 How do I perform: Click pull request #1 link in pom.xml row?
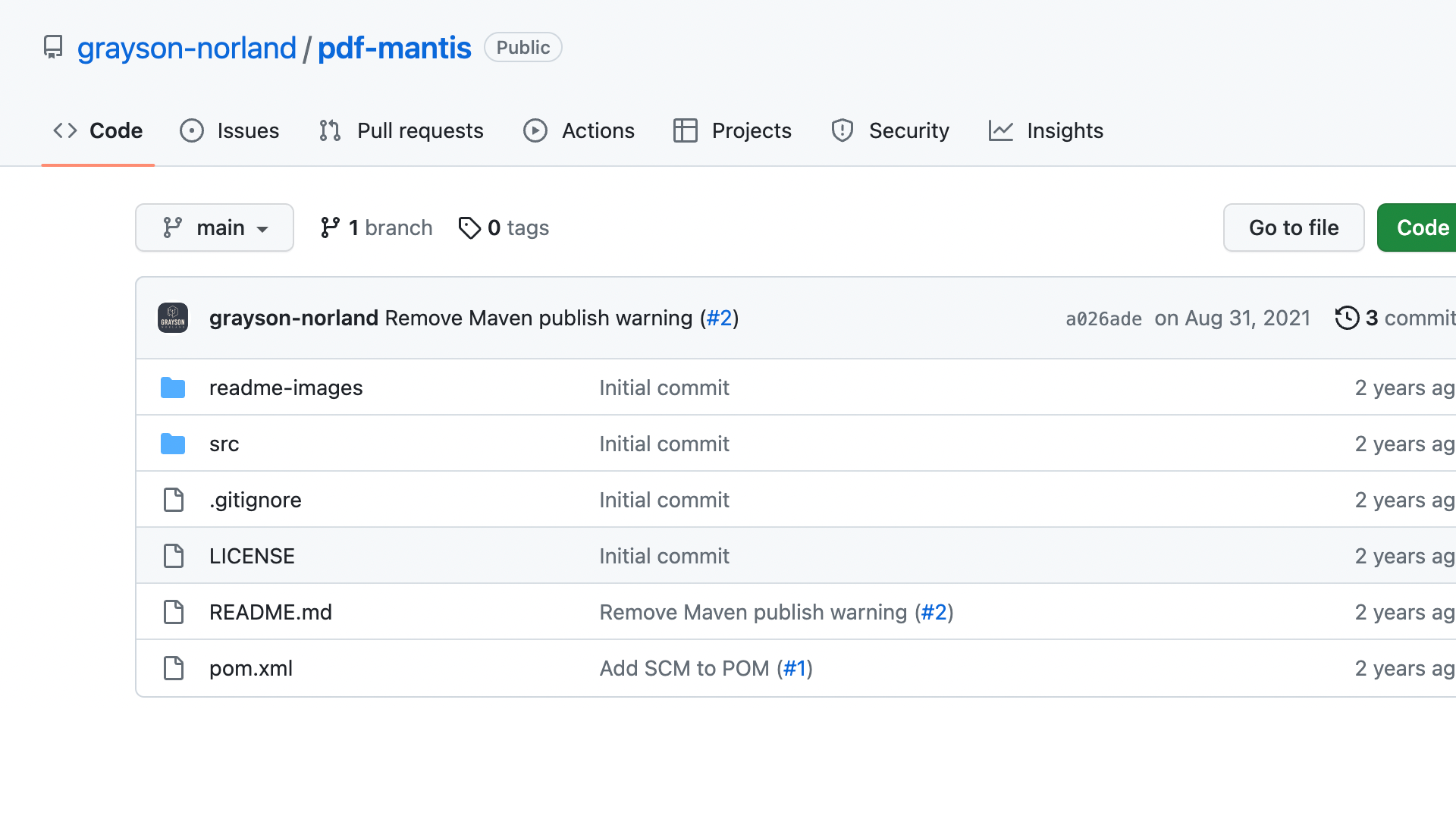794,668
